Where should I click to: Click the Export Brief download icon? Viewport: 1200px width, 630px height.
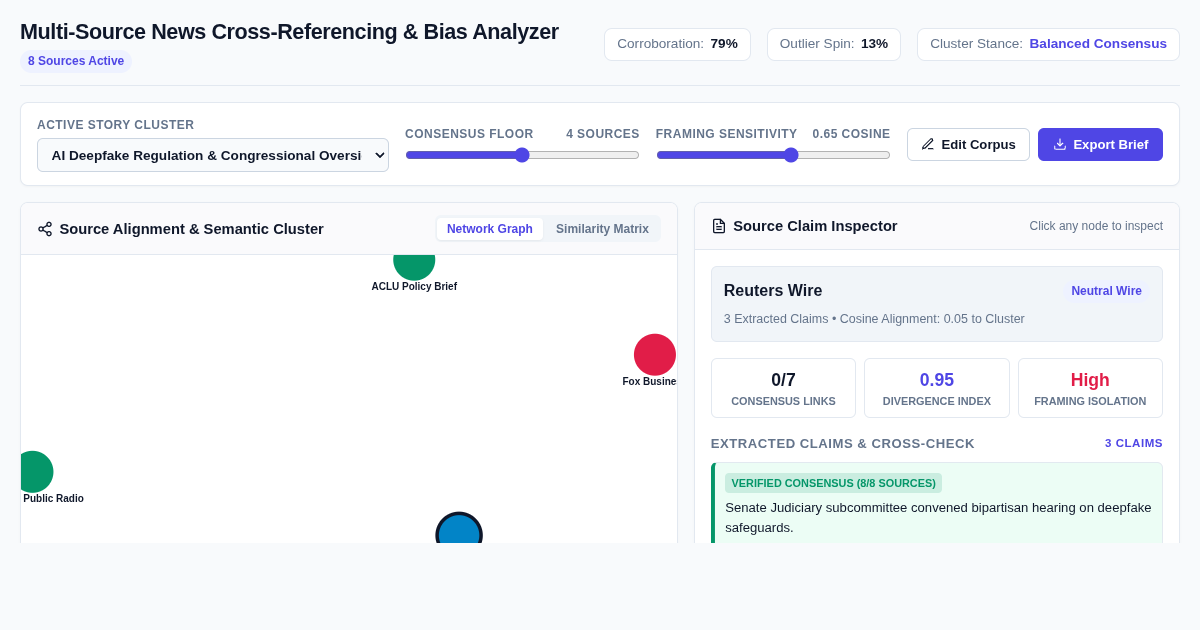pyautogui.click(x=1060, y=144)
